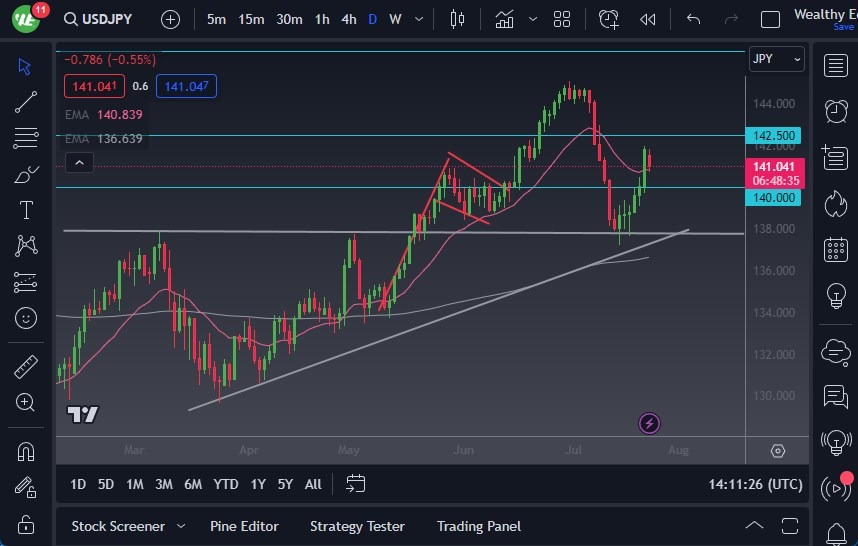Click the 142.500 cyan price label
858x546 pixels.
pyautogui.click(x=774, y=135)
